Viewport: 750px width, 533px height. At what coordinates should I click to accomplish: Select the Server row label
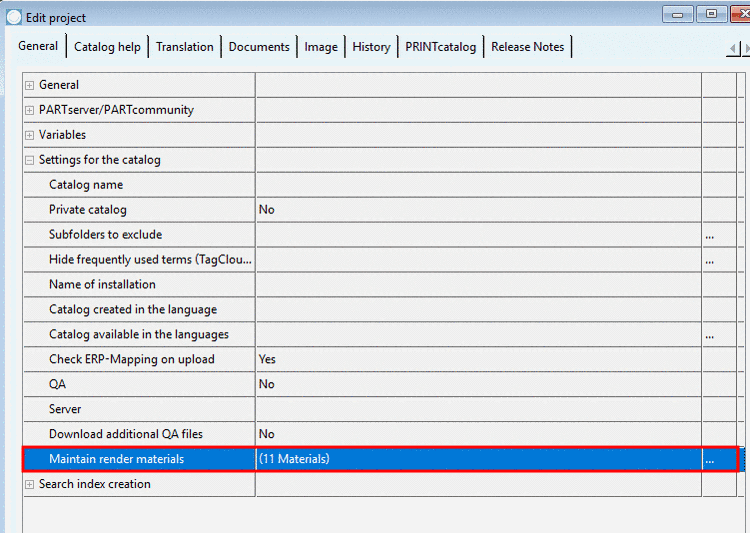coord(65,409)
